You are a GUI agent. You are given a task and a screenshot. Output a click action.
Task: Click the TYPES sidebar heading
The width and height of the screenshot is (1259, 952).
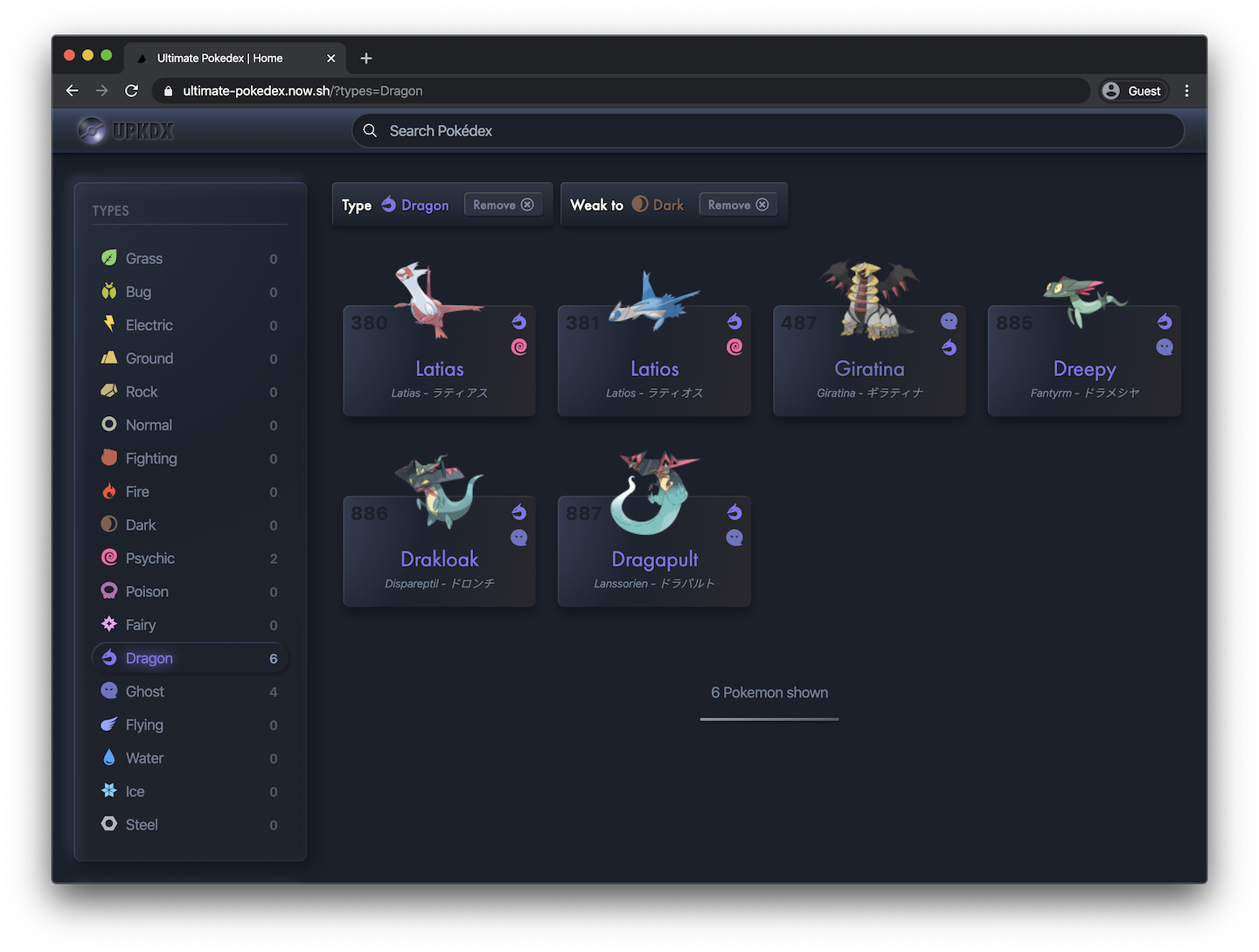coord(110,211)
